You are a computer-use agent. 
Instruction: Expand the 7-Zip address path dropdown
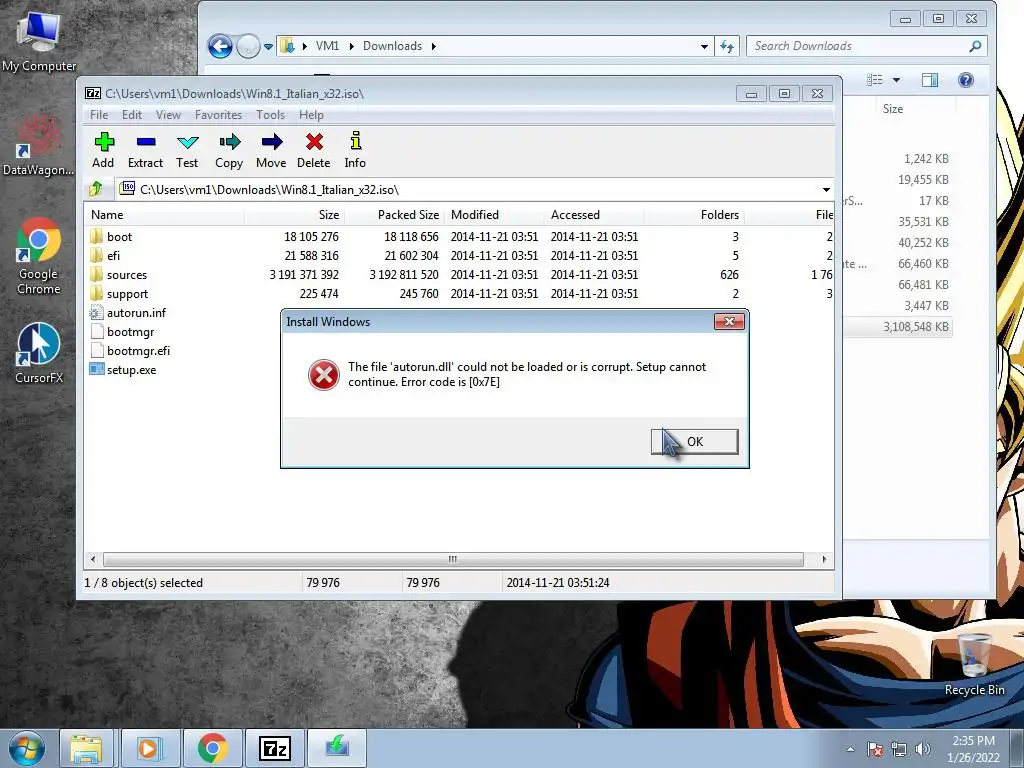(x=826, y=189)
